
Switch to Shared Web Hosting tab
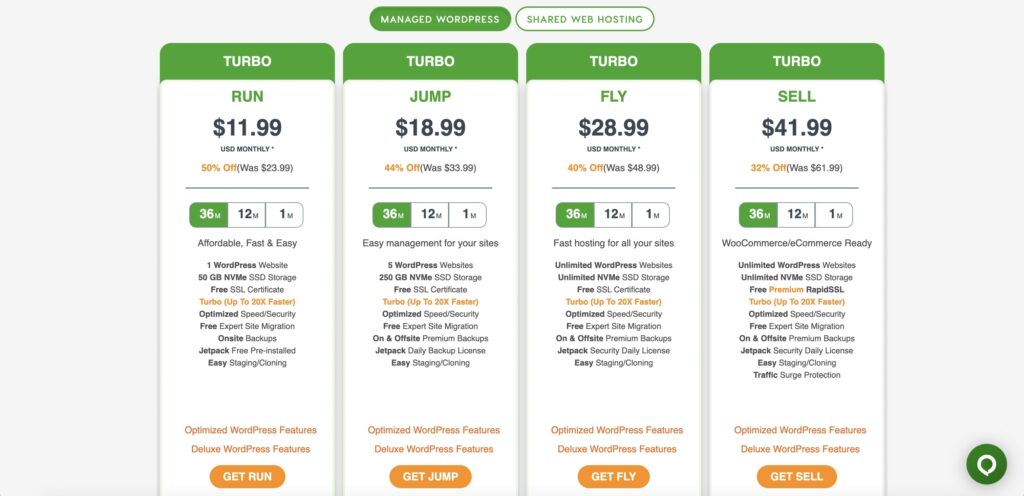point(584,19)
